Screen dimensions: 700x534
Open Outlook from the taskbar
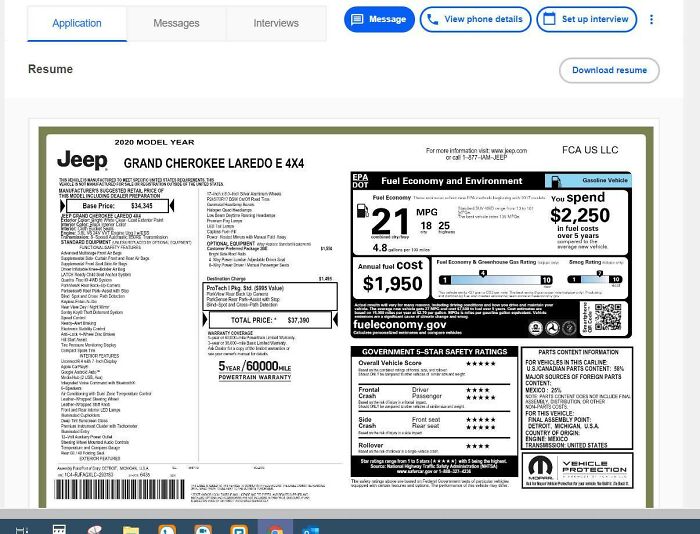click(310, 529)
